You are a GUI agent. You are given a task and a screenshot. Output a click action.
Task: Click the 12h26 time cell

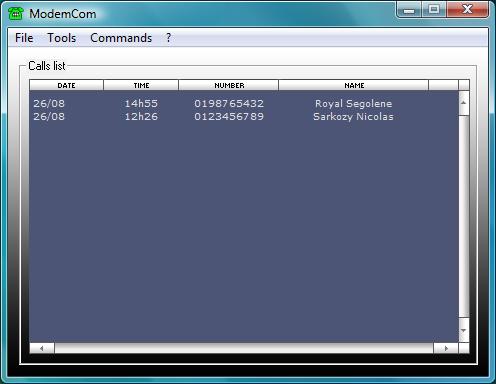click(141, 116)
